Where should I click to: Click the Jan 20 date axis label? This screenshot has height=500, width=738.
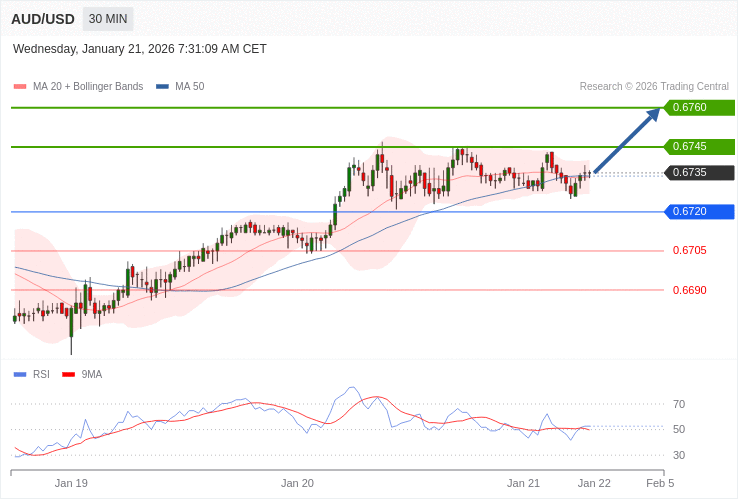click(297, 484)
